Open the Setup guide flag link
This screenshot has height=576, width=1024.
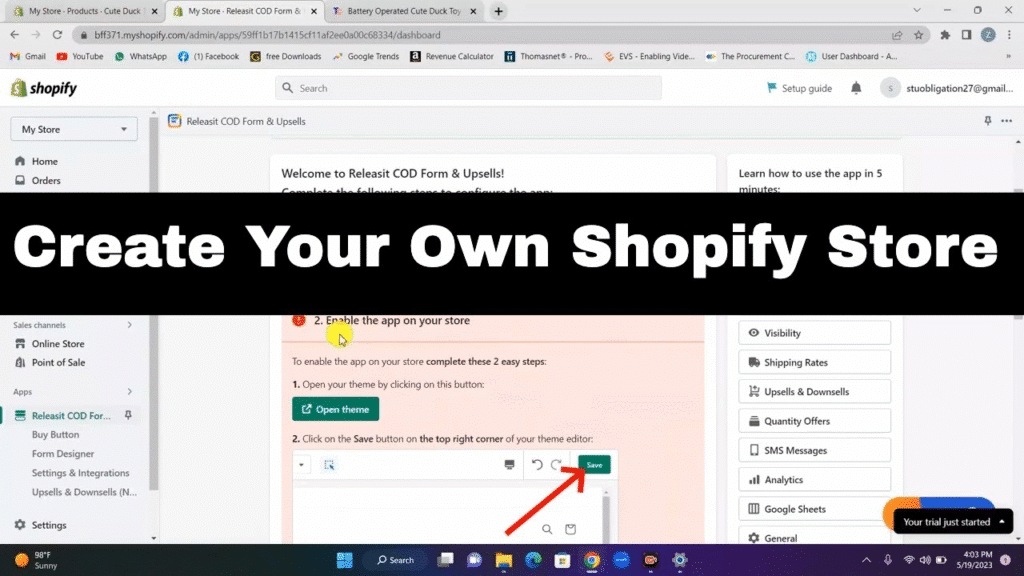click(798, 88)
